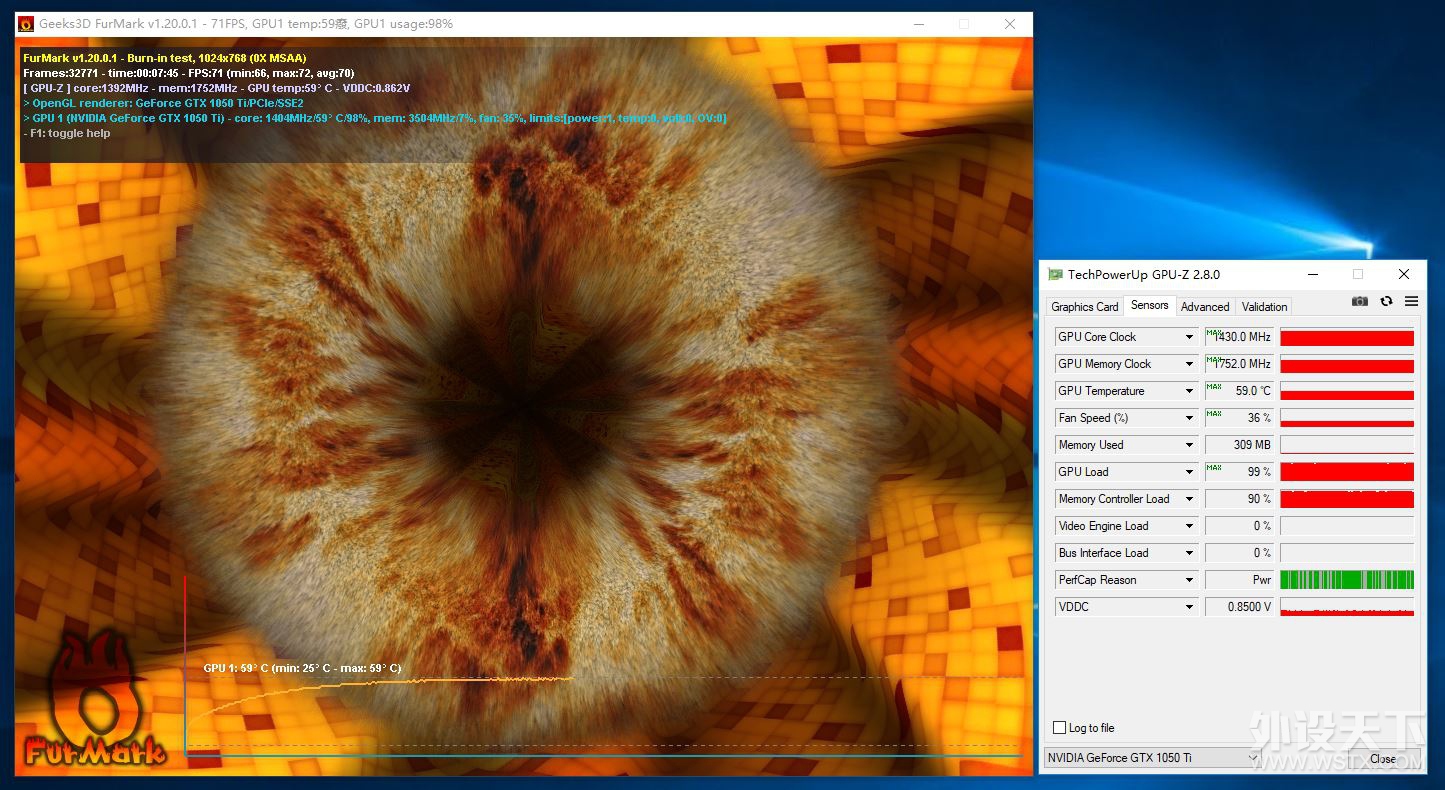
Task: Click the FurMark title bar app icon
Action: [x=26, y=23]
